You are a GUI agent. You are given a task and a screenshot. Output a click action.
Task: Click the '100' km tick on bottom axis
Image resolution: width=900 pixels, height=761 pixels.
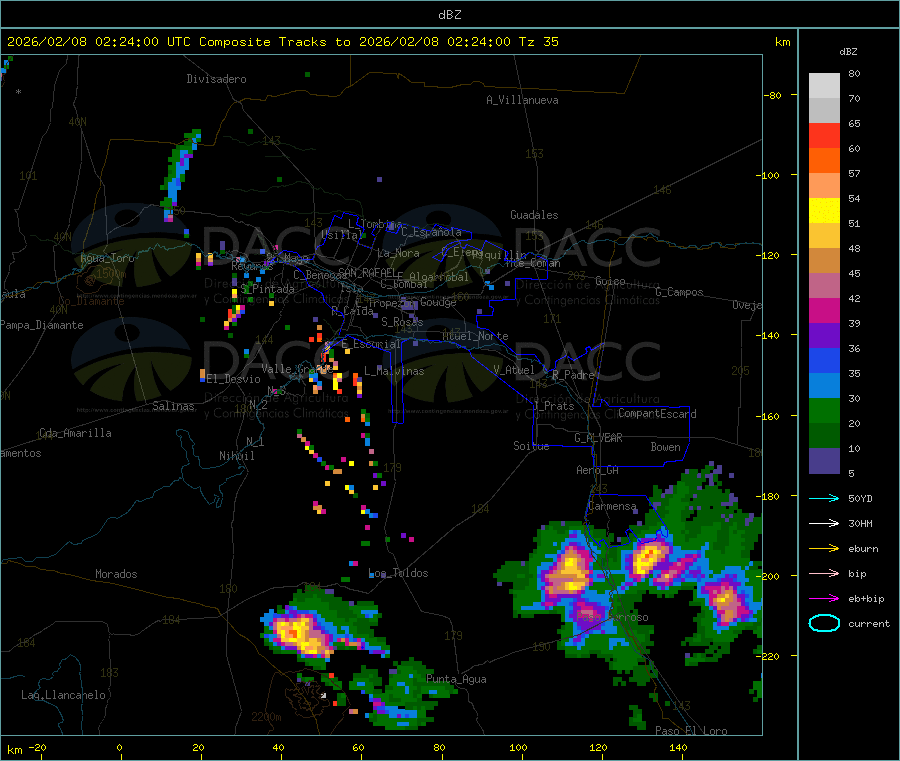tap(518, 747)
